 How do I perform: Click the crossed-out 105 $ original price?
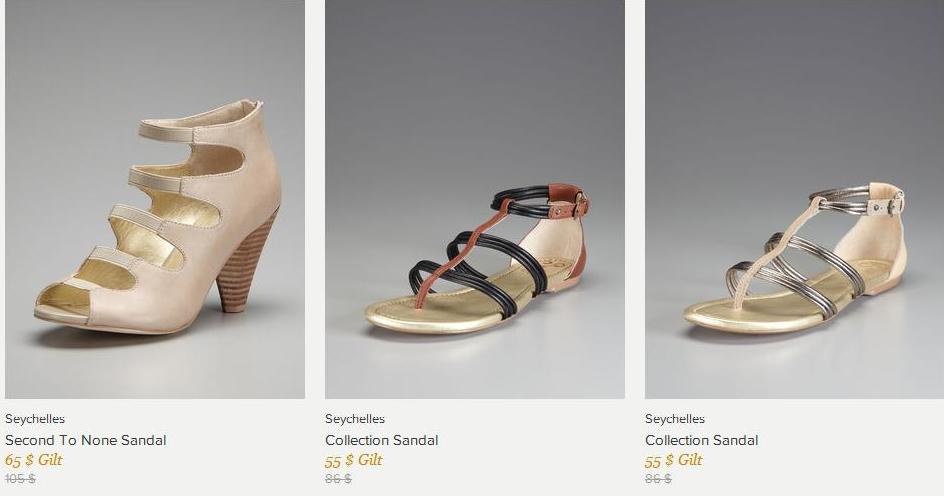click(20, 479)
